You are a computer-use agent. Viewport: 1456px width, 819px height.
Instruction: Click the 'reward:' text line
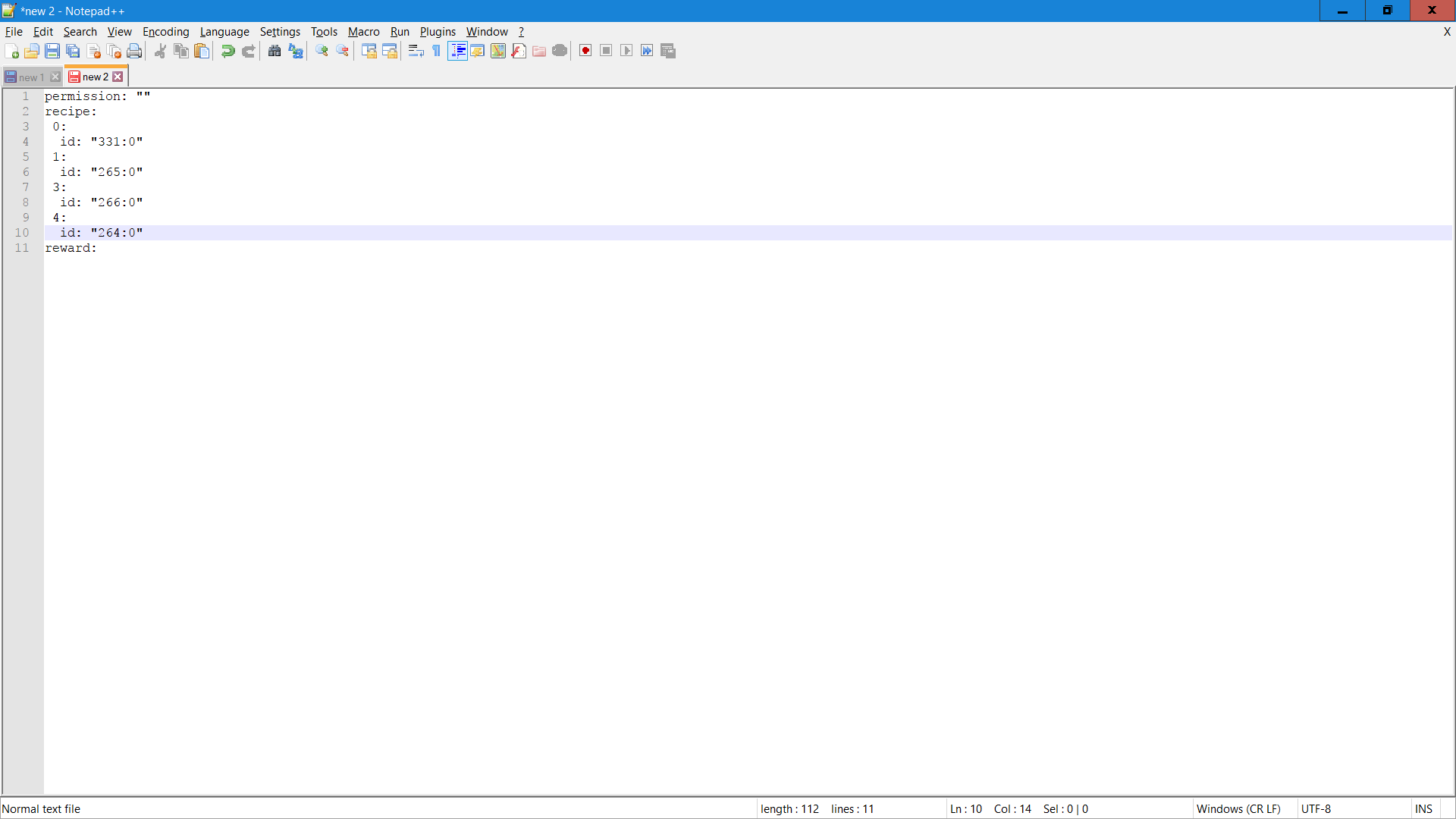point(71,248)
